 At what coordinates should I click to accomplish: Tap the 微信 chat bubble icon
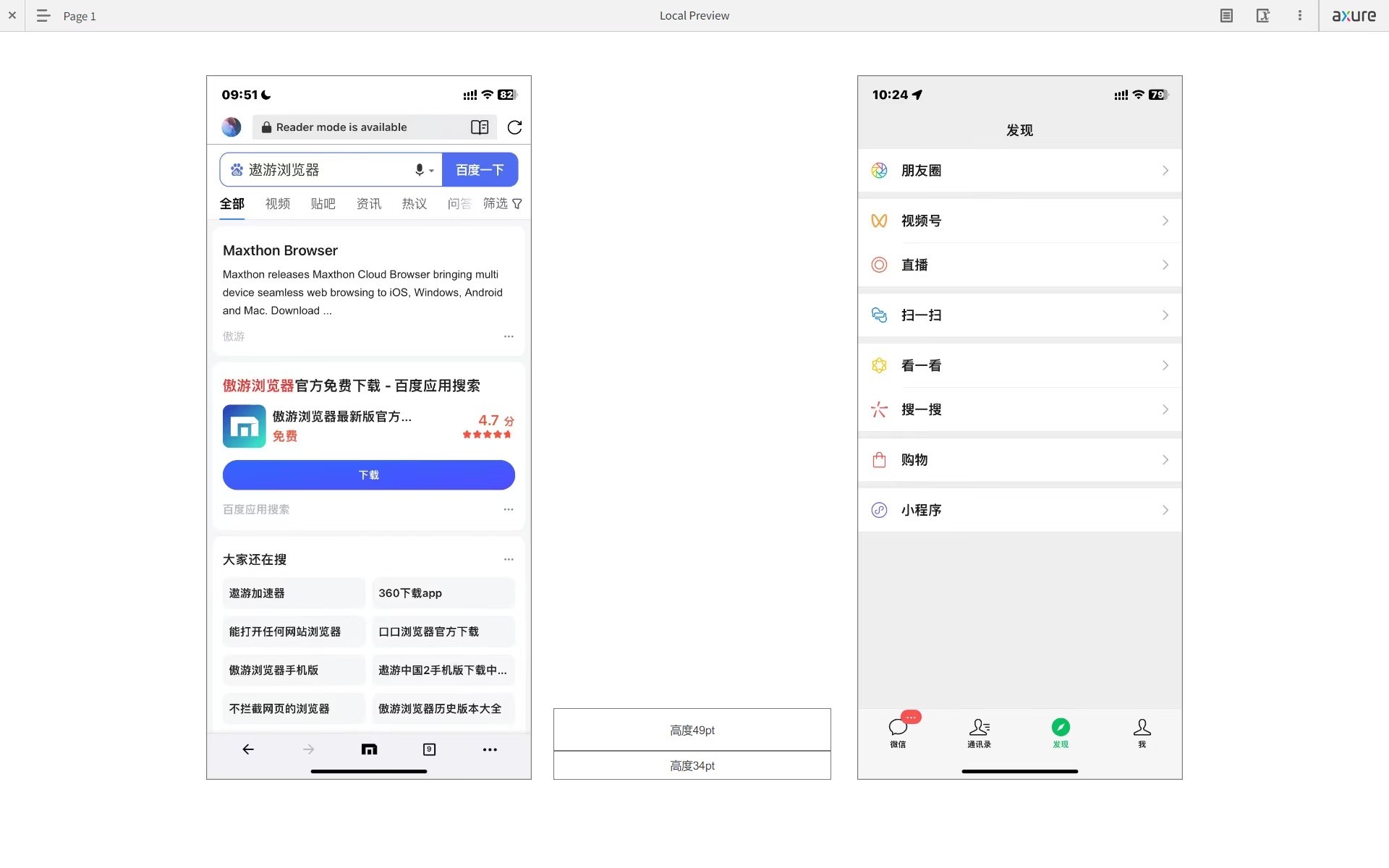[x=898, y=728]
